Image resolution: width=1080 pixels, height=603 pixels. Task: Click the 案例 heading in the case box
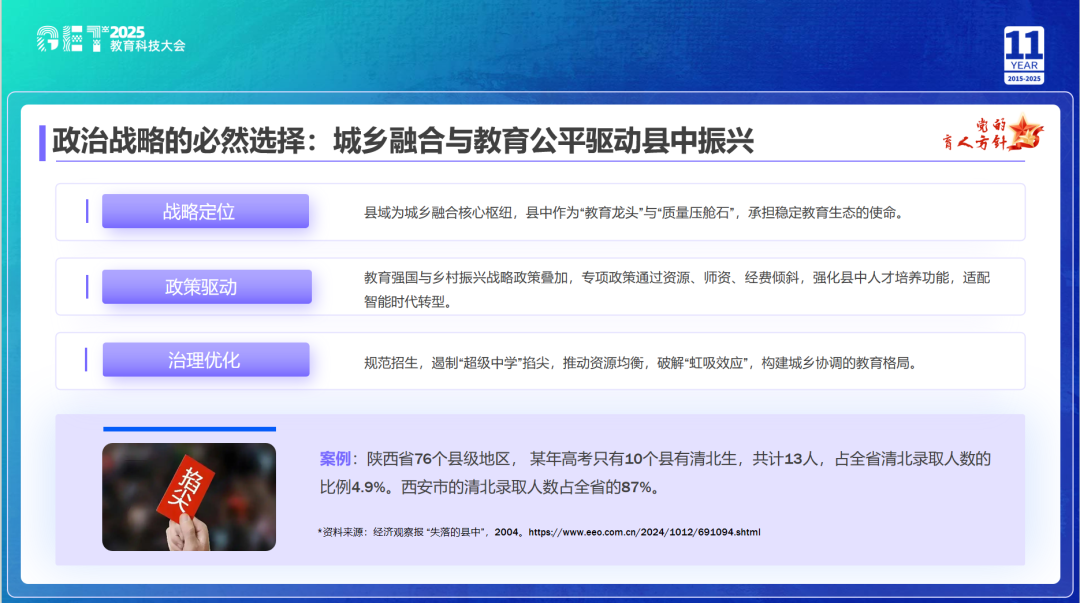point(335,459)
